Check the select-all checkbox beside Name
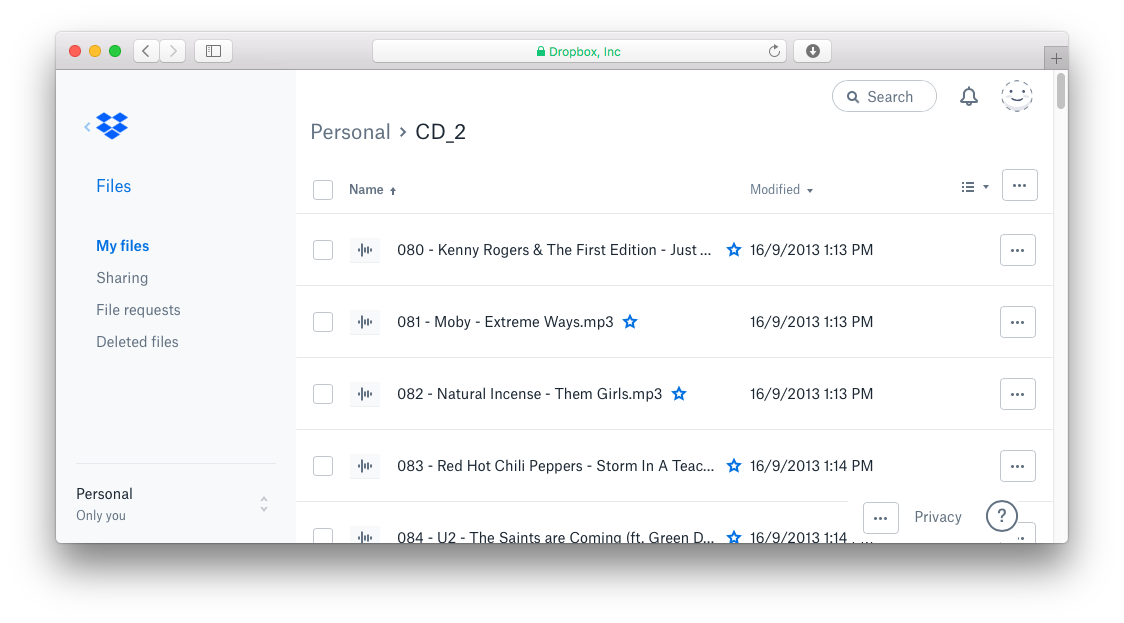This screenshot has height=623, width=1124. point(323,190)
